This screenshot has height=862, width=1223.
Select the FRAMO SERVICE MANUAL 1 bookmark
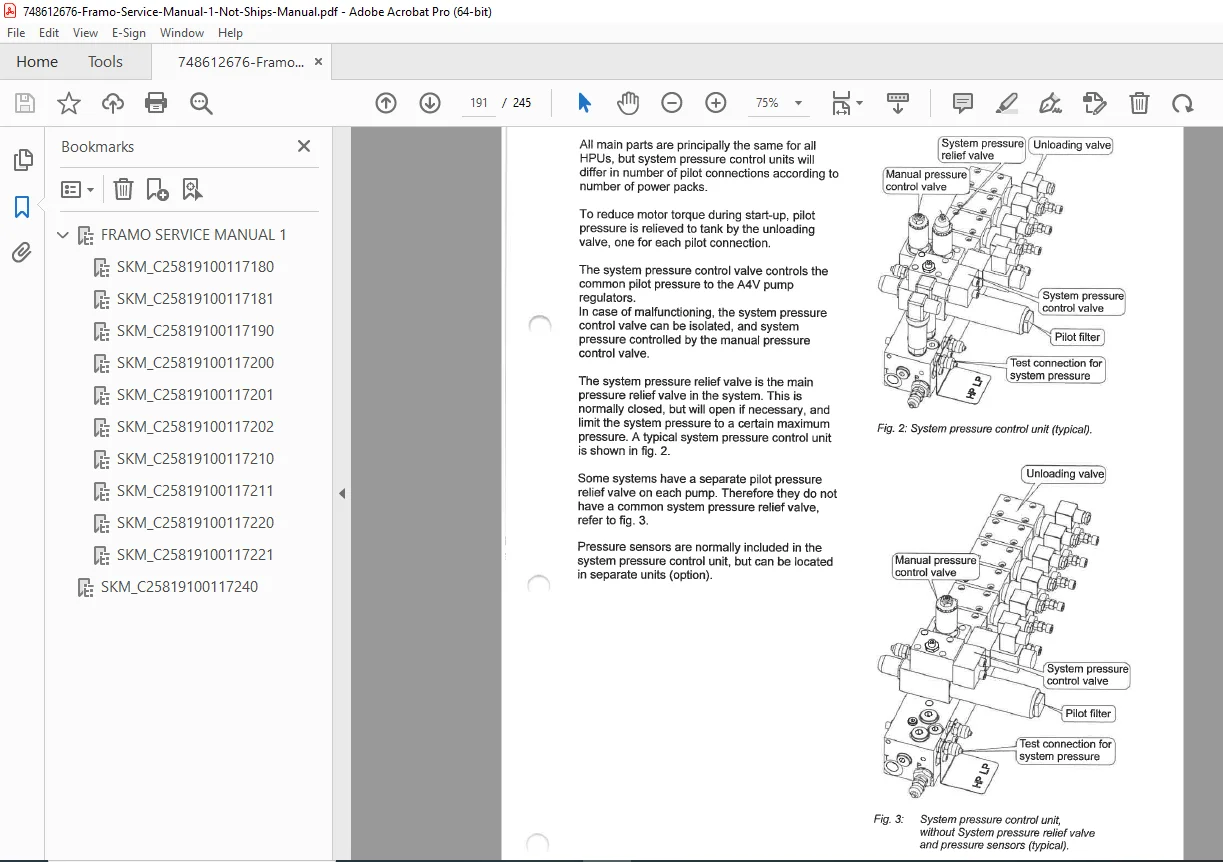194,235
